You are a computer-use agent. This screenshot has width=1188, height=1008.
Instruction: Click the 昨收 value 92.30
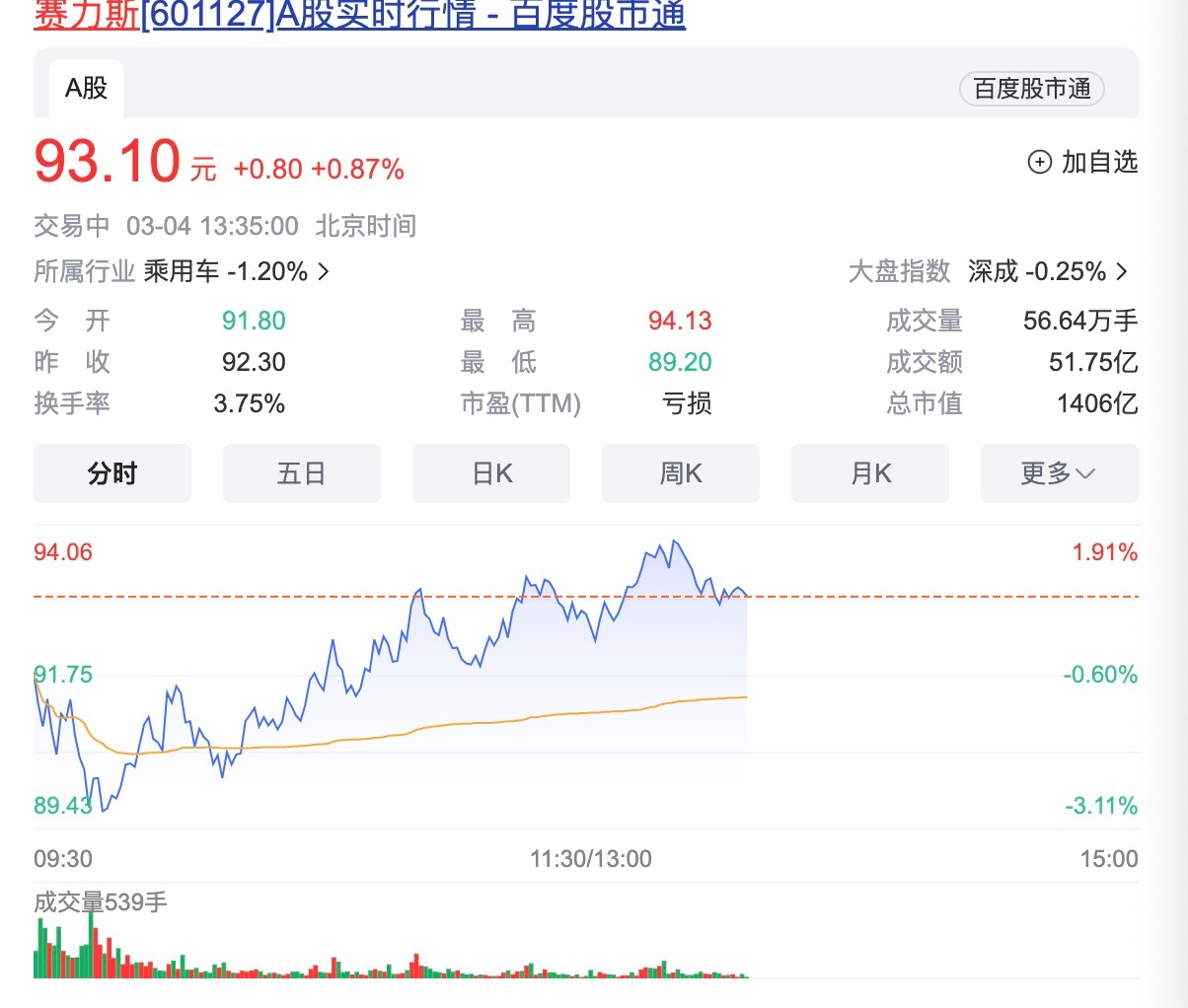[254, 362]
